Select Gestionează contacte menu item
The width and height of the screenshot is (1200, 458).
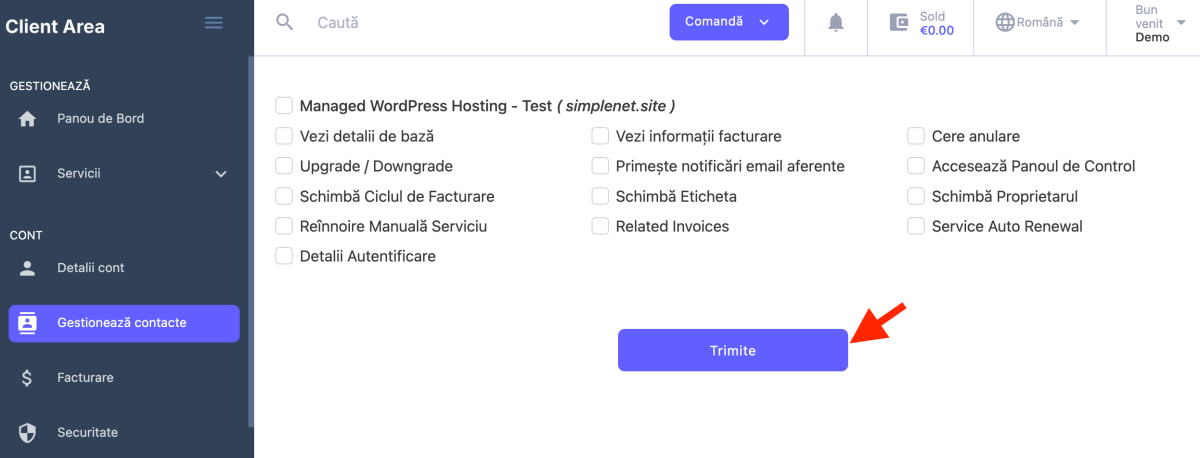coord(124,323)
